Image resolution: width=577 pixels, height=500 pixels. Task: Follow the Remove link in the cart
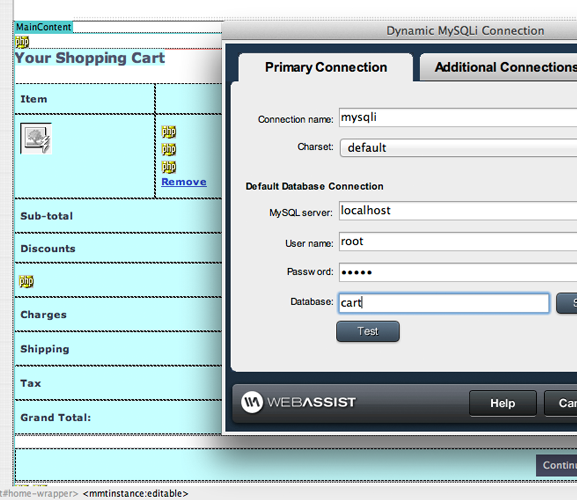(x=184, y=182)
